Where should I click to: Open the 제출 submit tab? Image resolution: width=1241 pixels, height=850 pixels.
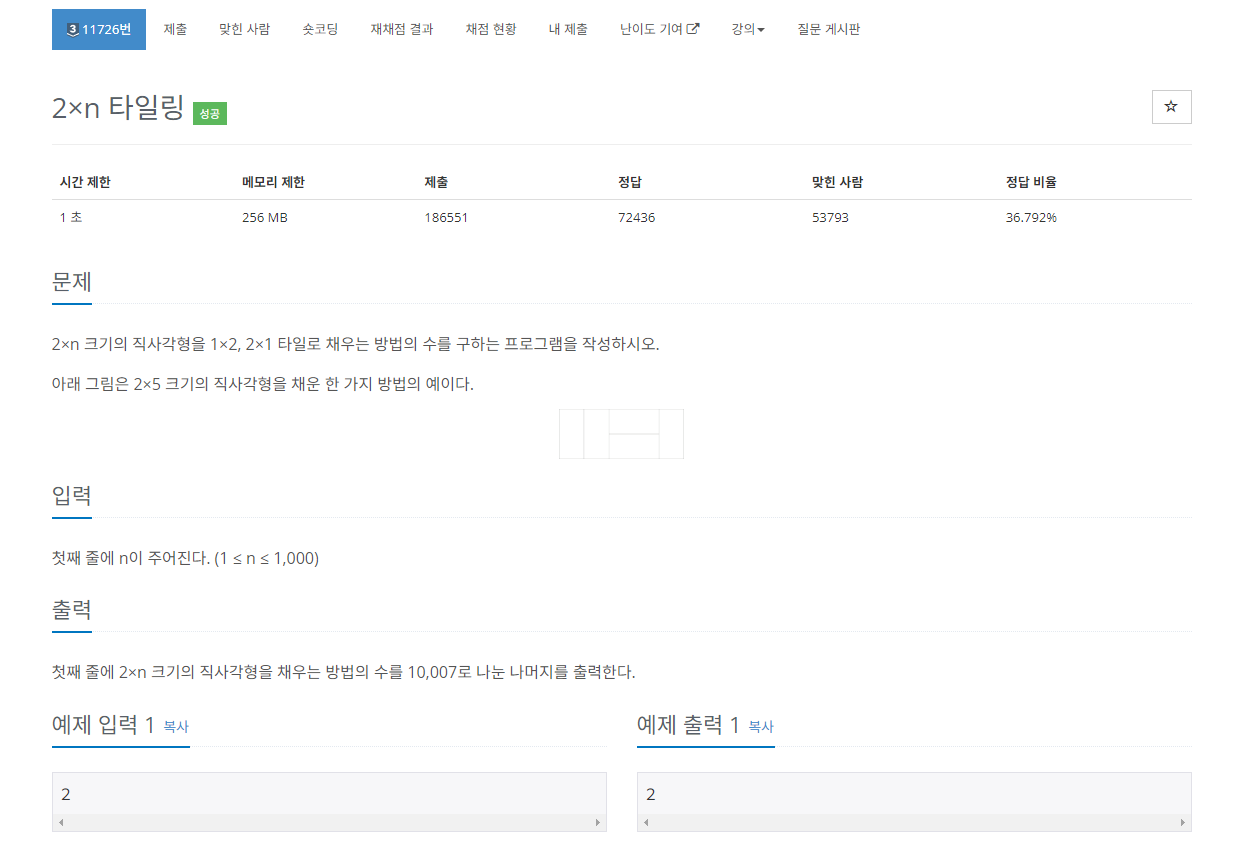[x=175, y=29]
